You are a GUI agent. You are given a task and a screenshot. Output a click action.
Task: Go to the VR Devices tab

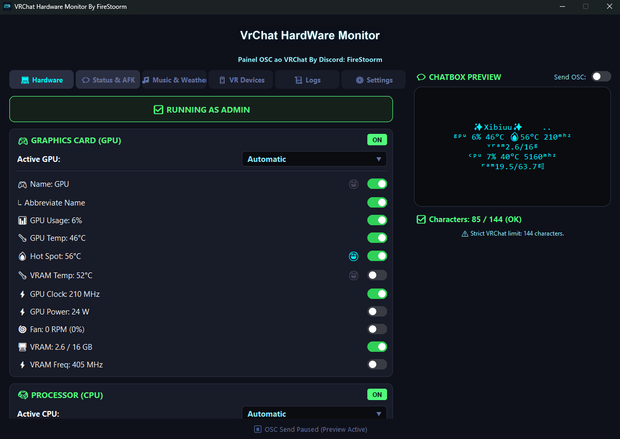pyautogui.click(x=241, y=80)
